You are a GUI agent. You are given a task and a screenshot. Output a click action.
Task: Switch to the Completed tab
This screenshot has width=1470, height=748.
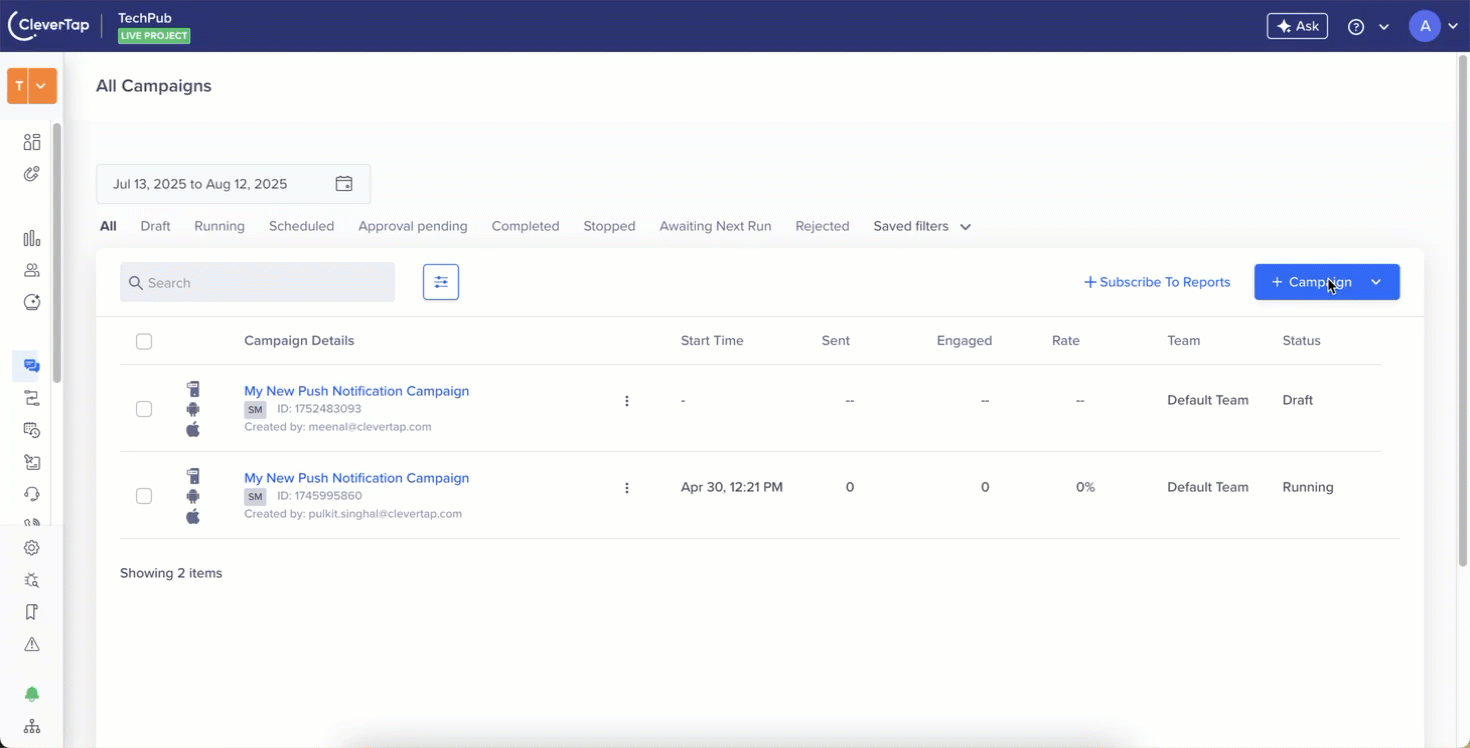coord(525,226)
